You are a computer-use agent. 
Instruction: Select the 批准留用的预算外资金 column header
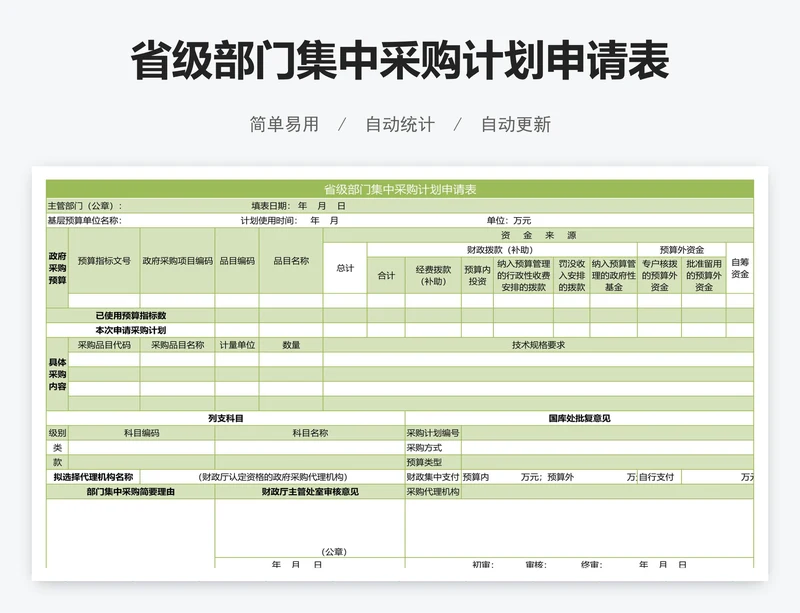[704, 276]
